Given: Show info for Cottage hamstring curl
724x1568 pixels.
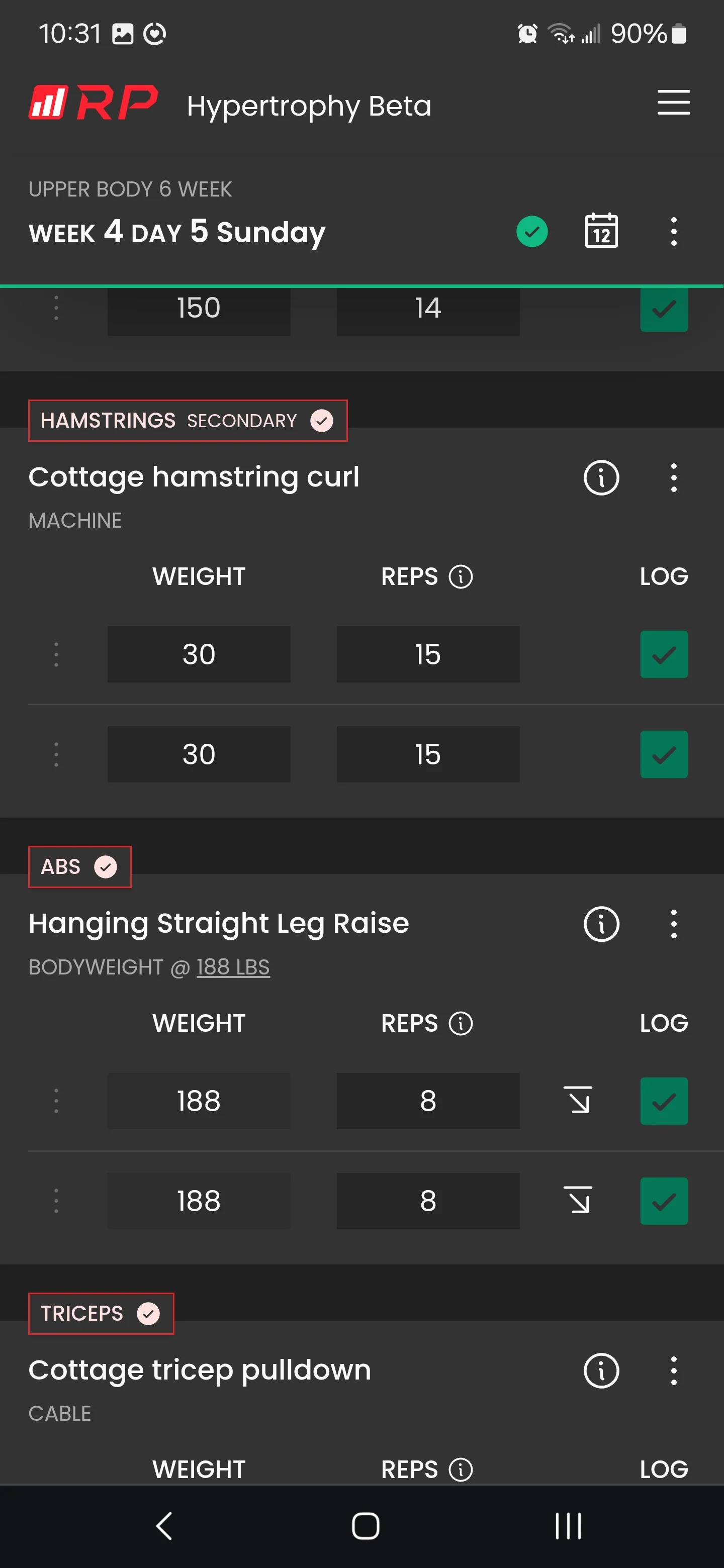Looking at the screenshot, I should (601, 478).
